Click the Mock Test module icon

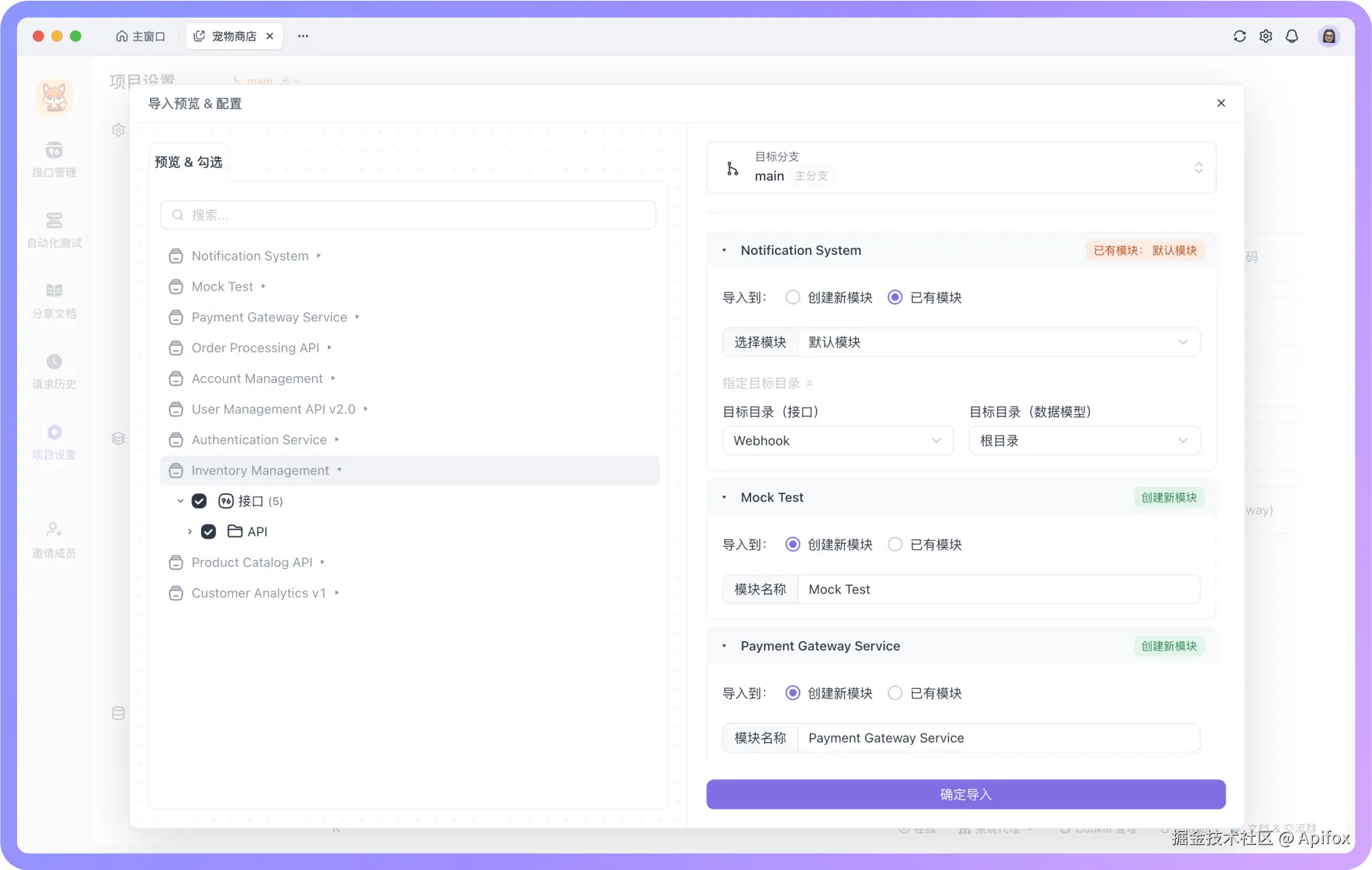176,286
